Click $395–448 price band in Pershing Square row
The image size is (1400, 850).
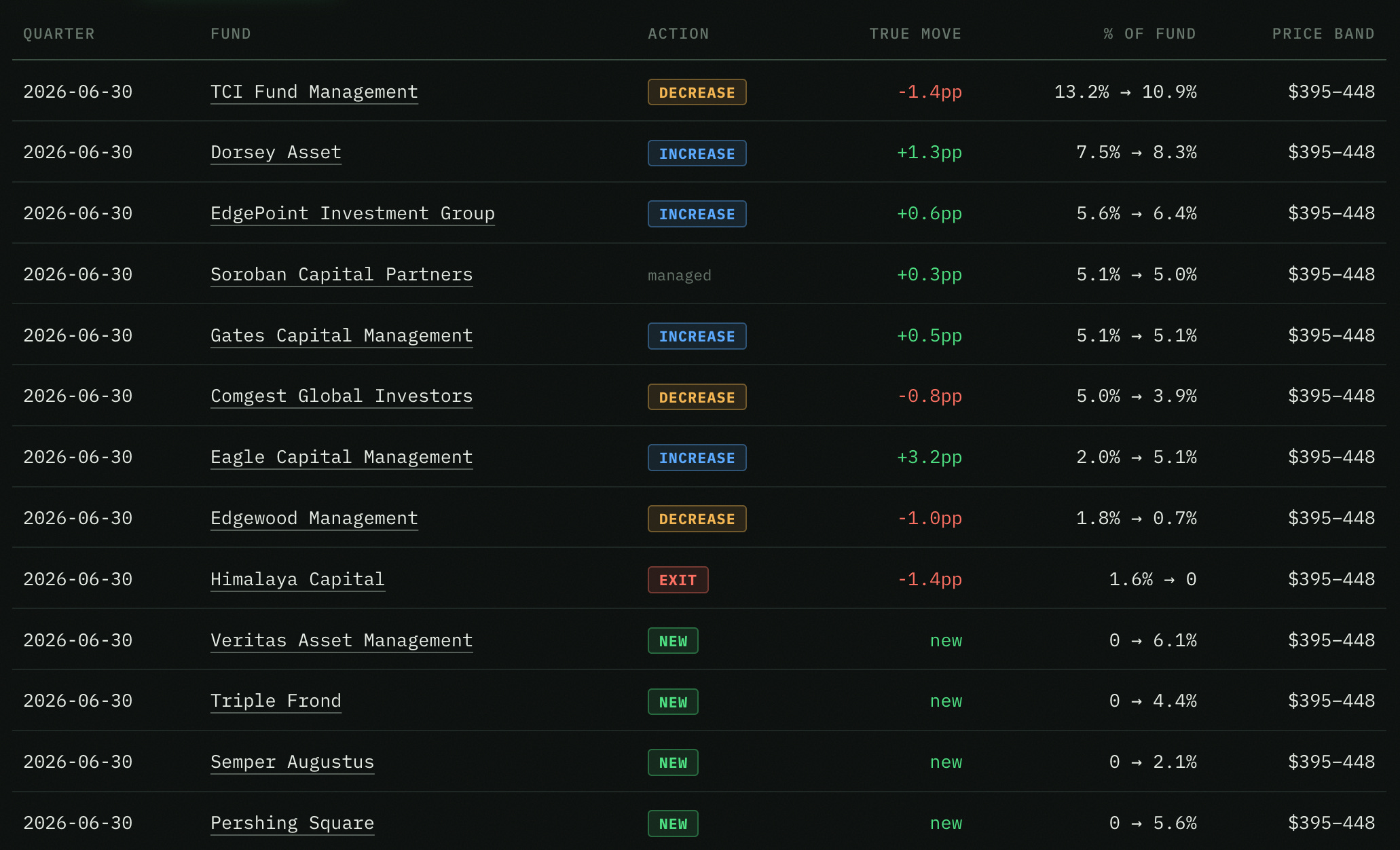pyautogui.click(x=1331, y=823)
